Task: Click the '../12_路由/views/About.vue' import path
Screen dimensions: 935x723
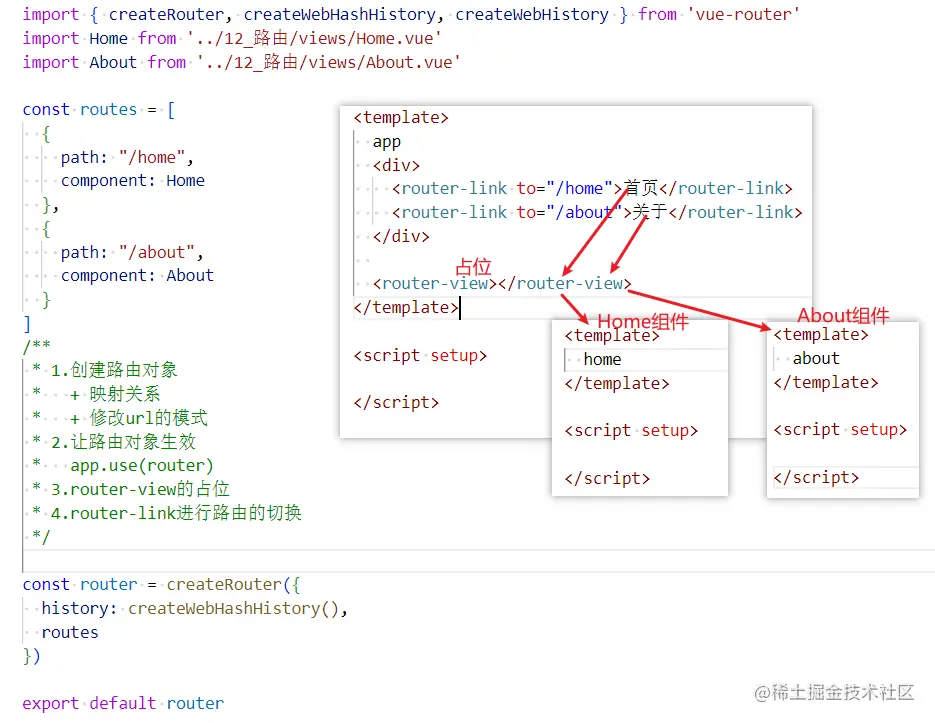Action: (329, 62)
